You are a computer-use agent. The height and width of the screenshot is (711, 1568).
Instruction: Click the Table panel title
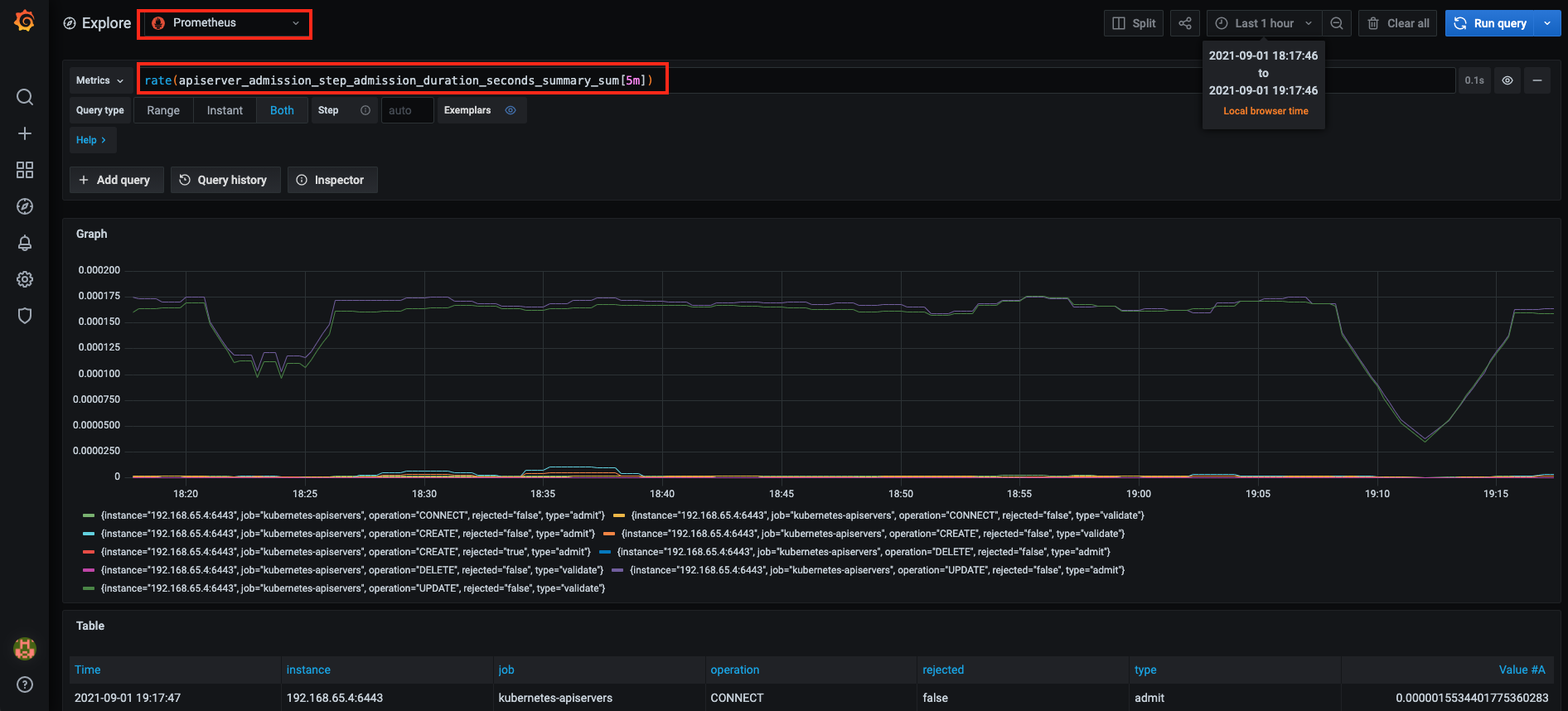coord(90,626)
